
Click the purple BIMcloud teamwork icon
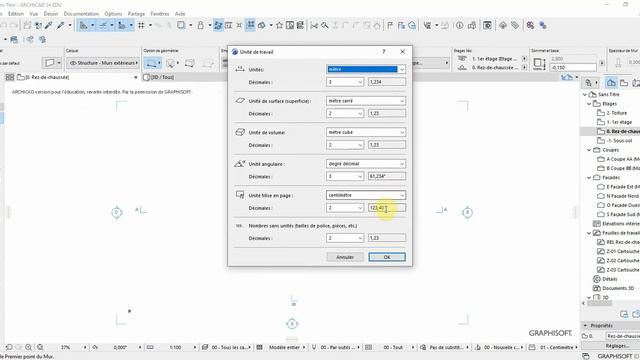point(530,25)
